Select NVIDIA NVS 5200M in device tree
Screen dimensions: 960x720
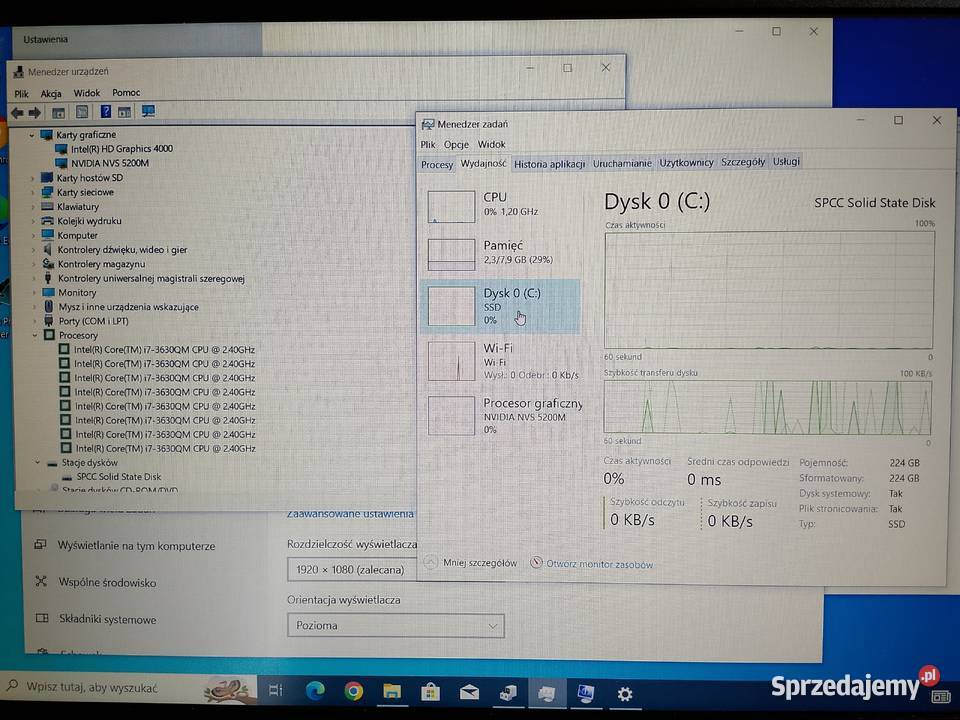(x=110, y=162)
